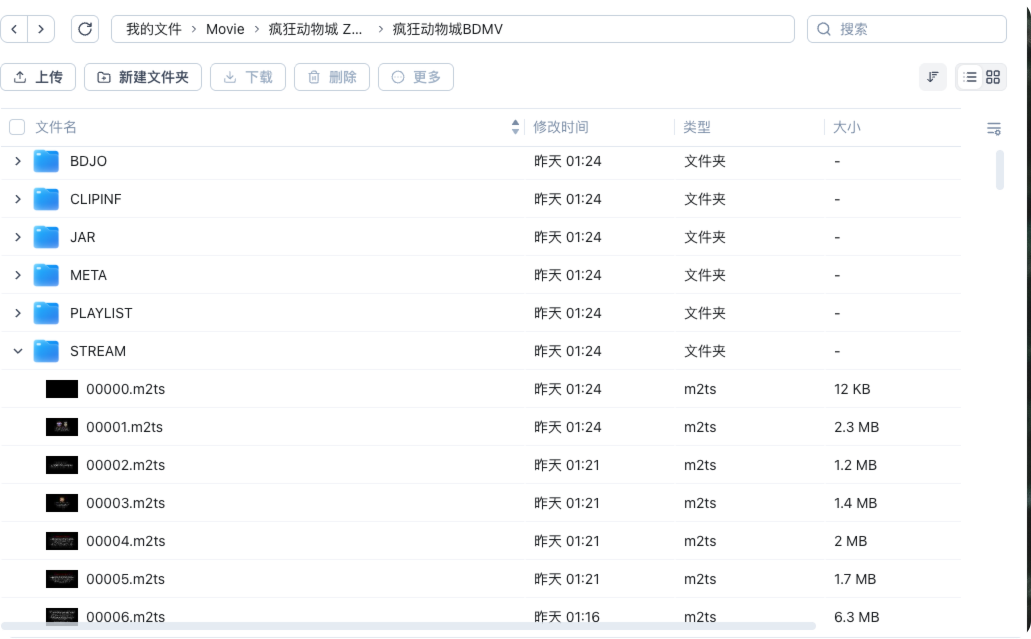Open the column settings icon

pyautogui.click(x=994, y=129)
